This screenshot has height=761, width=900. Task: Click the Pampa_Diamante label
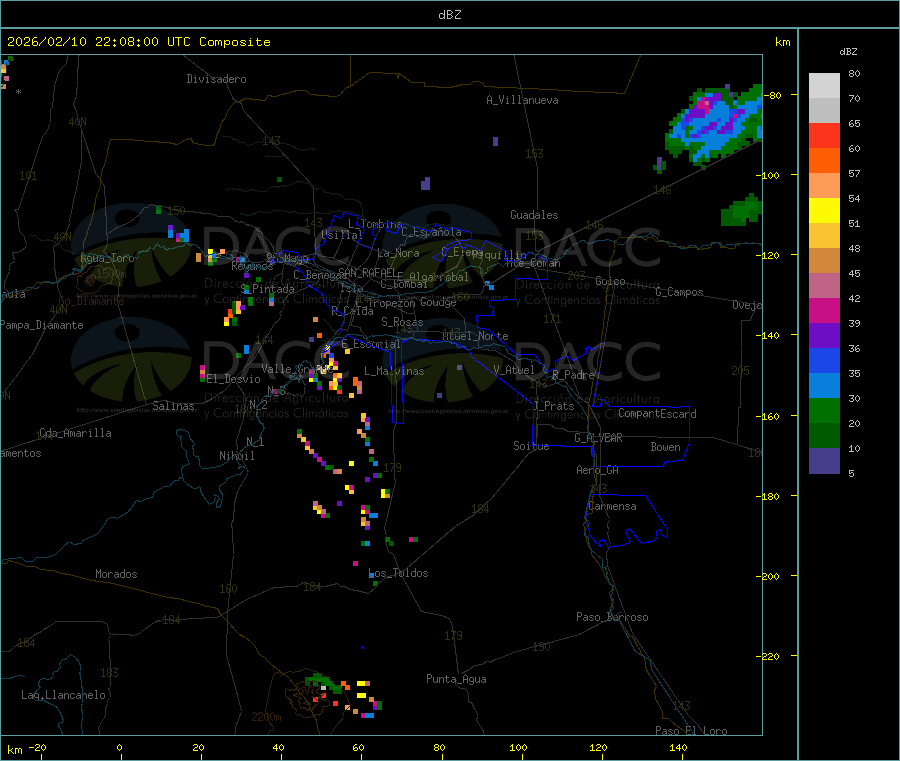pyautogui.click(x=42, y=325)
